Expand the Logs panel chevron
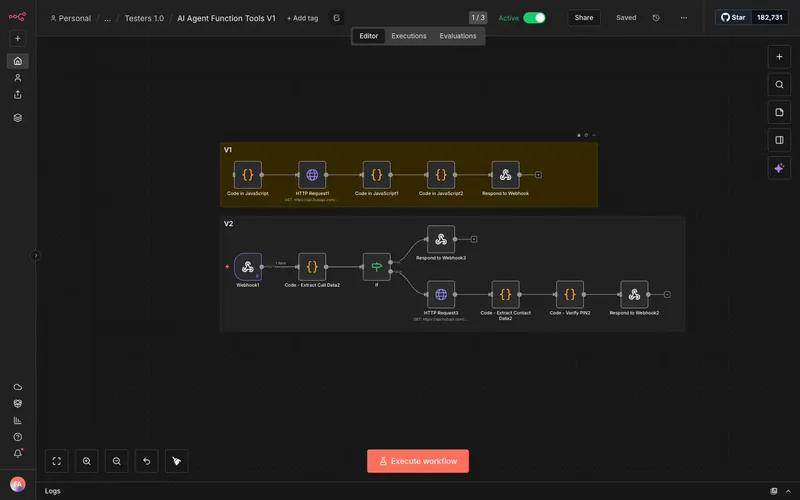 (x=788, y=491)
